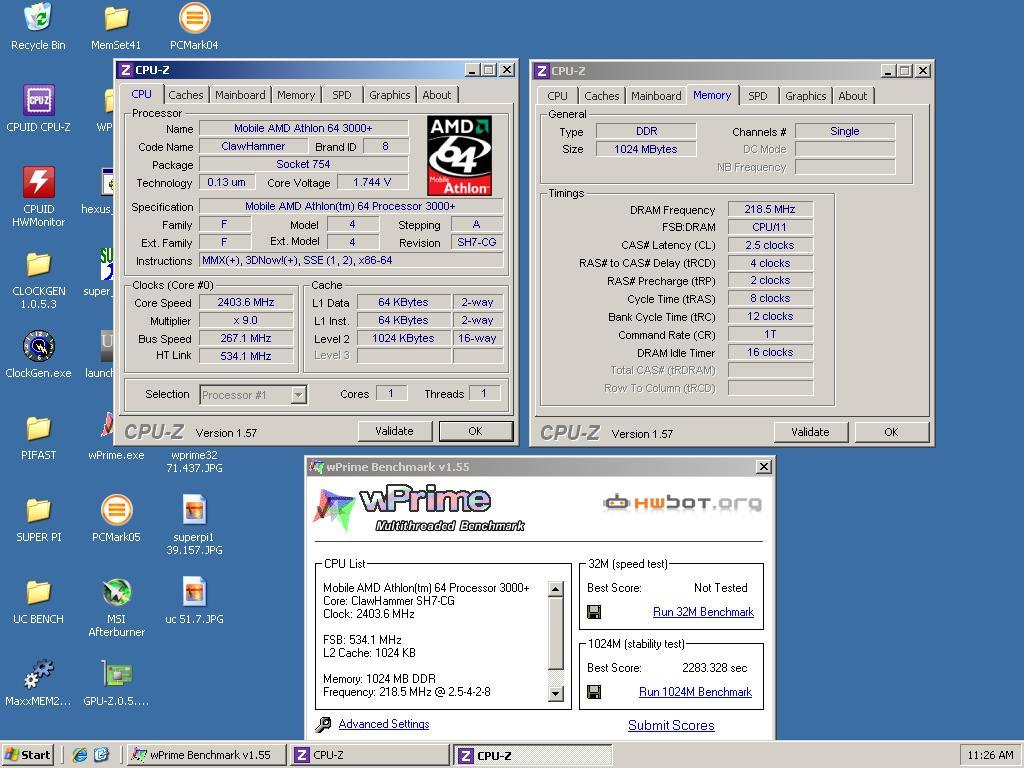Open About tab in left CPU-Z window

tap(436, 95)
